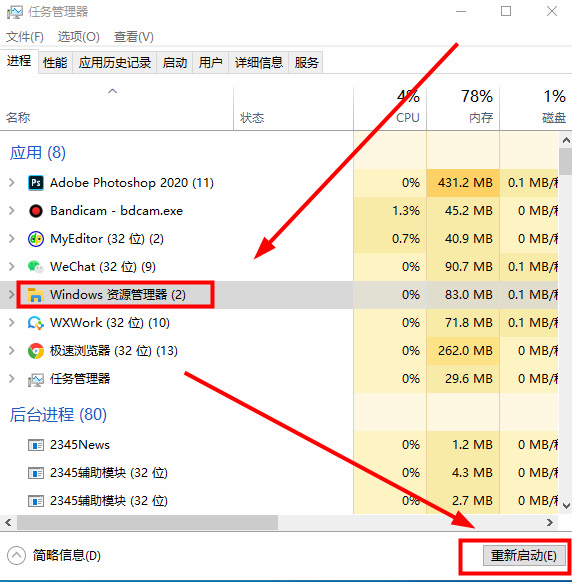Image resolution: width=572 pixels, height=582 pixels.
Task: Click the first 2345辅助模块 process icon
Action: (36, 473)
